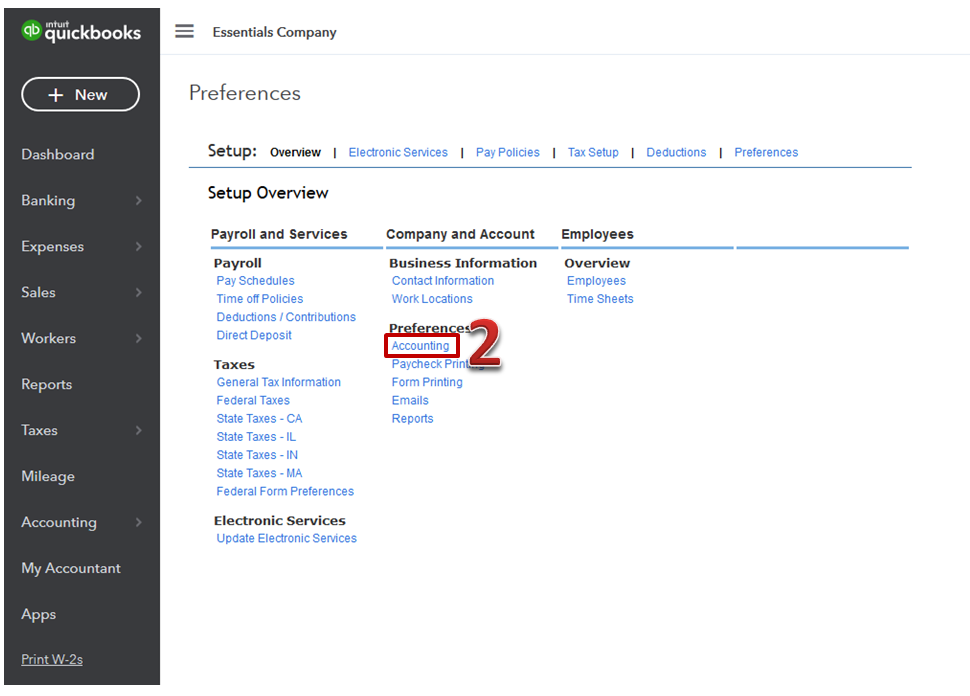
Task: Switch to Pay Policies setup tab
Action: 507,152
